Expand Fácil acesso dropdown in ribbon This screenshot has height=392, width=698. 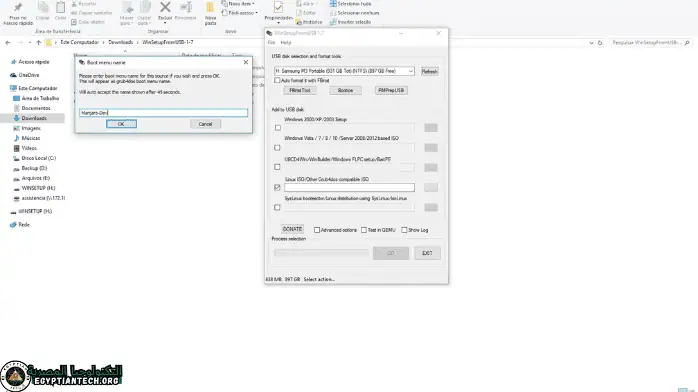pyautogui.click(x=256, y=13)
